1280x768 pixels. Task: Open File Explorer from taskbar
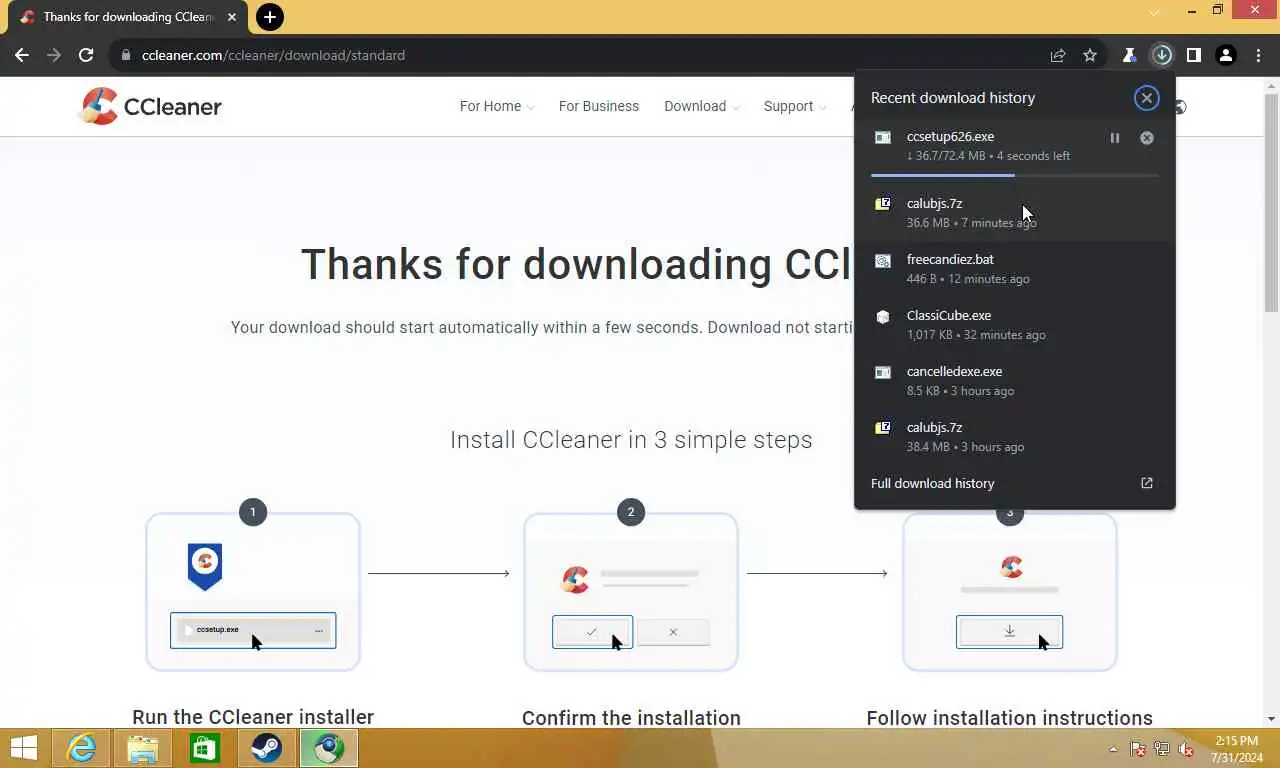[143, 748]
